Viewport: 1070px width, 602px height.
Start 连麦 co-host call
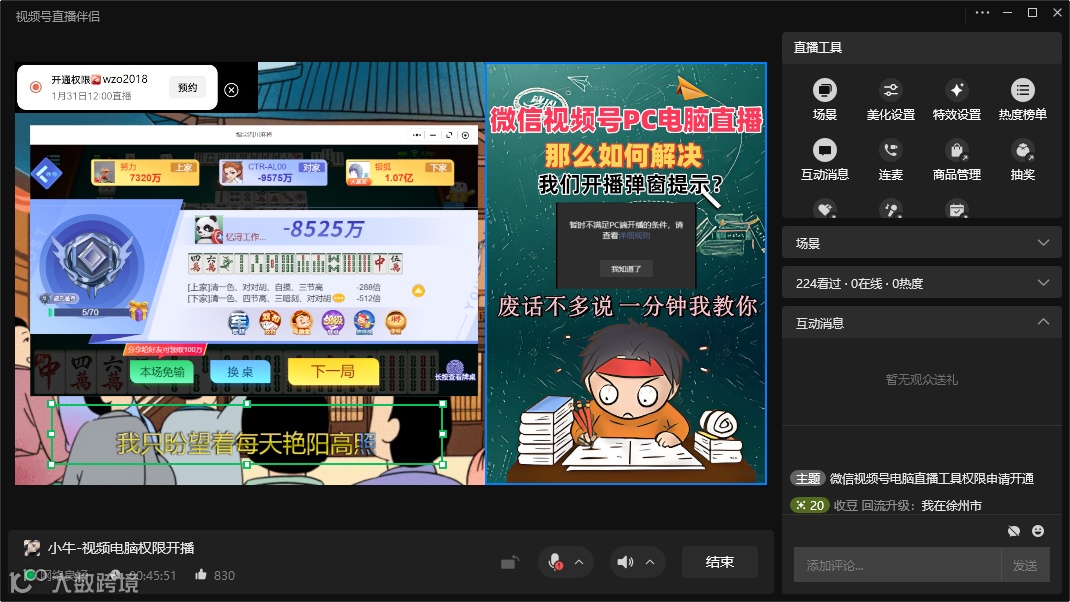891,159
